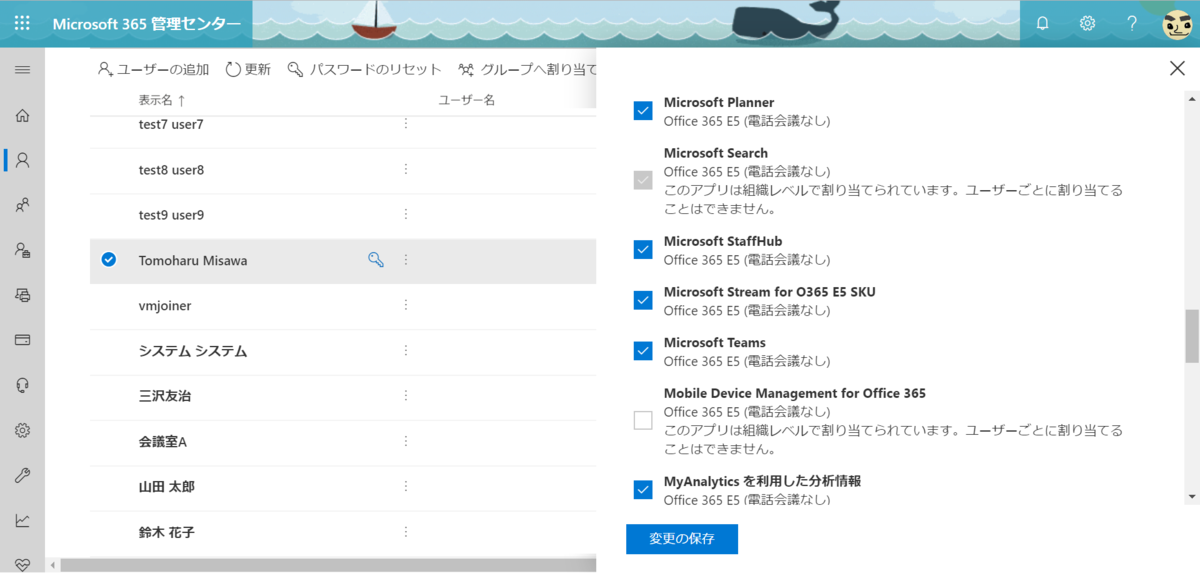
Task: Click key icon for Tomoharu Misawa
Action: [376, 260]
